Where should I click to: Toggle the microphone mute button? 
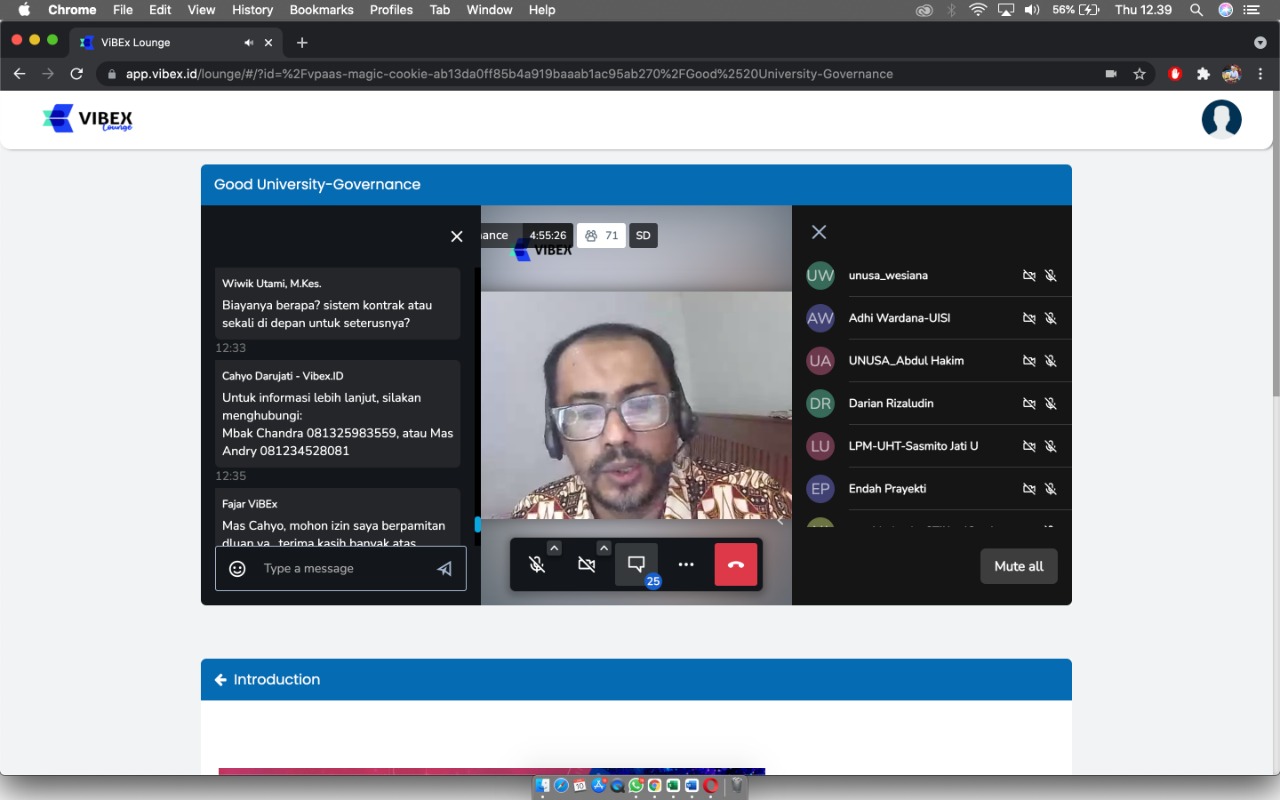click(x=537, y=564)
